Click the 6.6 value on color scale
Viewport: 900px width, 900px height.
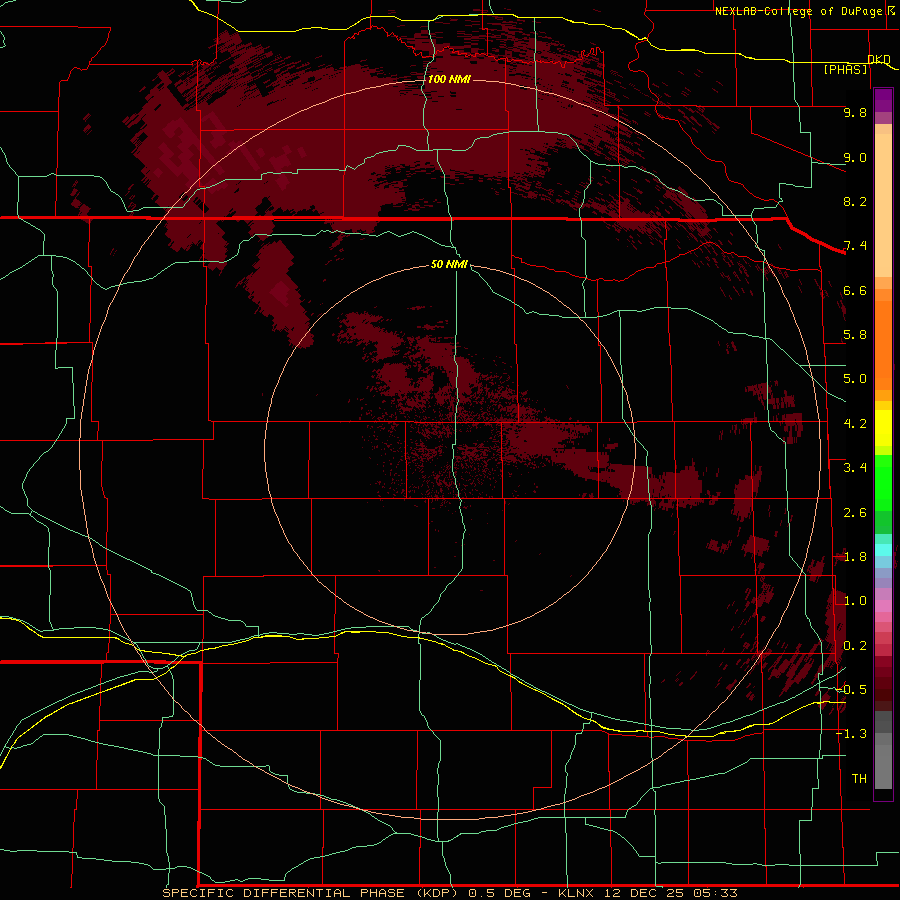pos(855,290)
